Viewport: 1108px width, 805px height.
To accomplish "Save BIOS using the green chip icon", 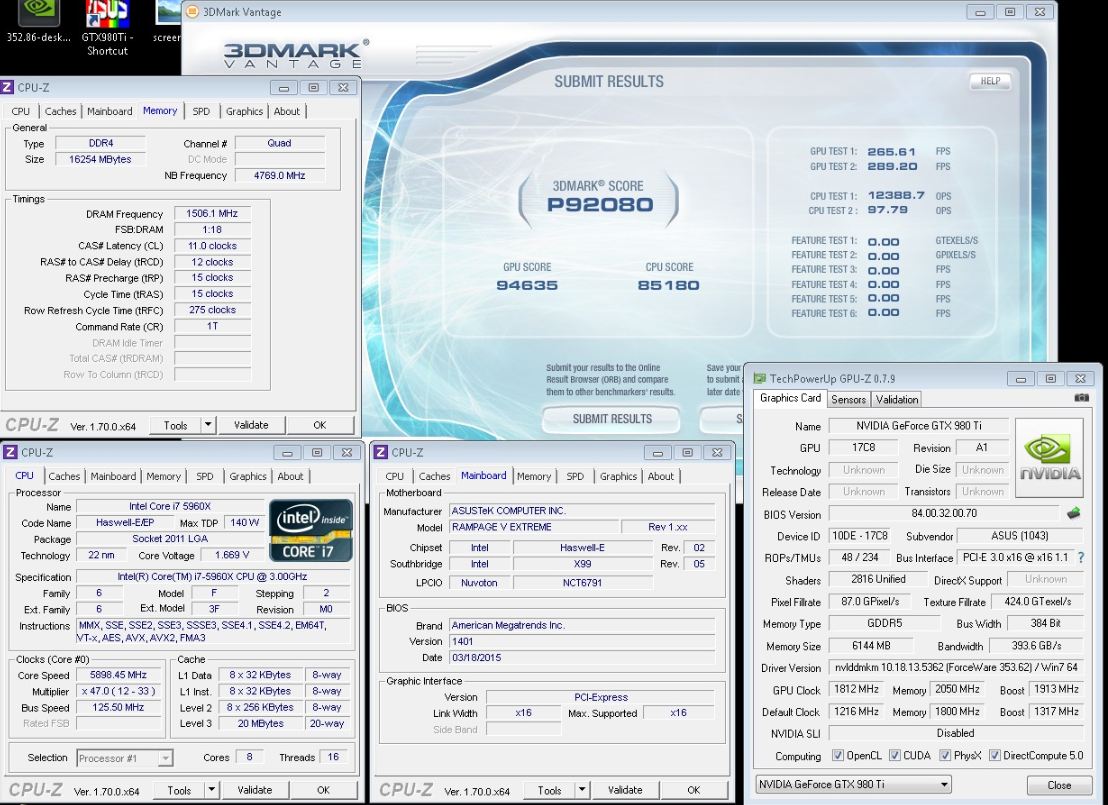I will click(1074, 513).
